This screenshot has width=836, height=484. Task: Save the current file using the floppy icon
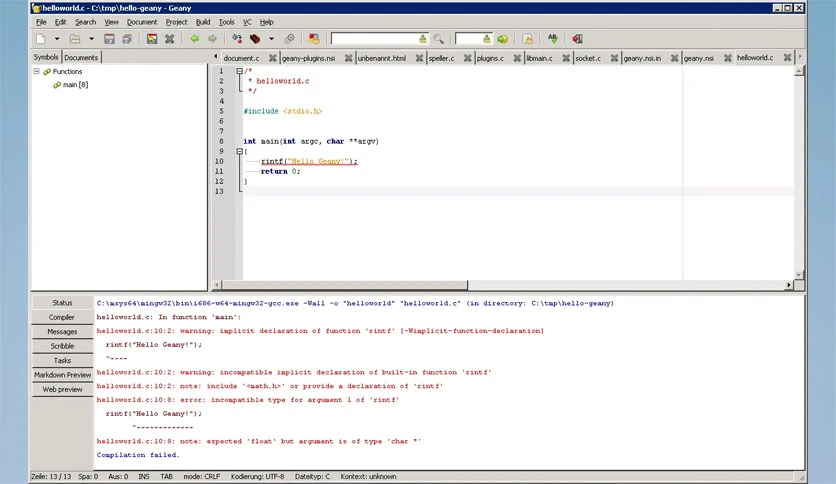(109, 39)
